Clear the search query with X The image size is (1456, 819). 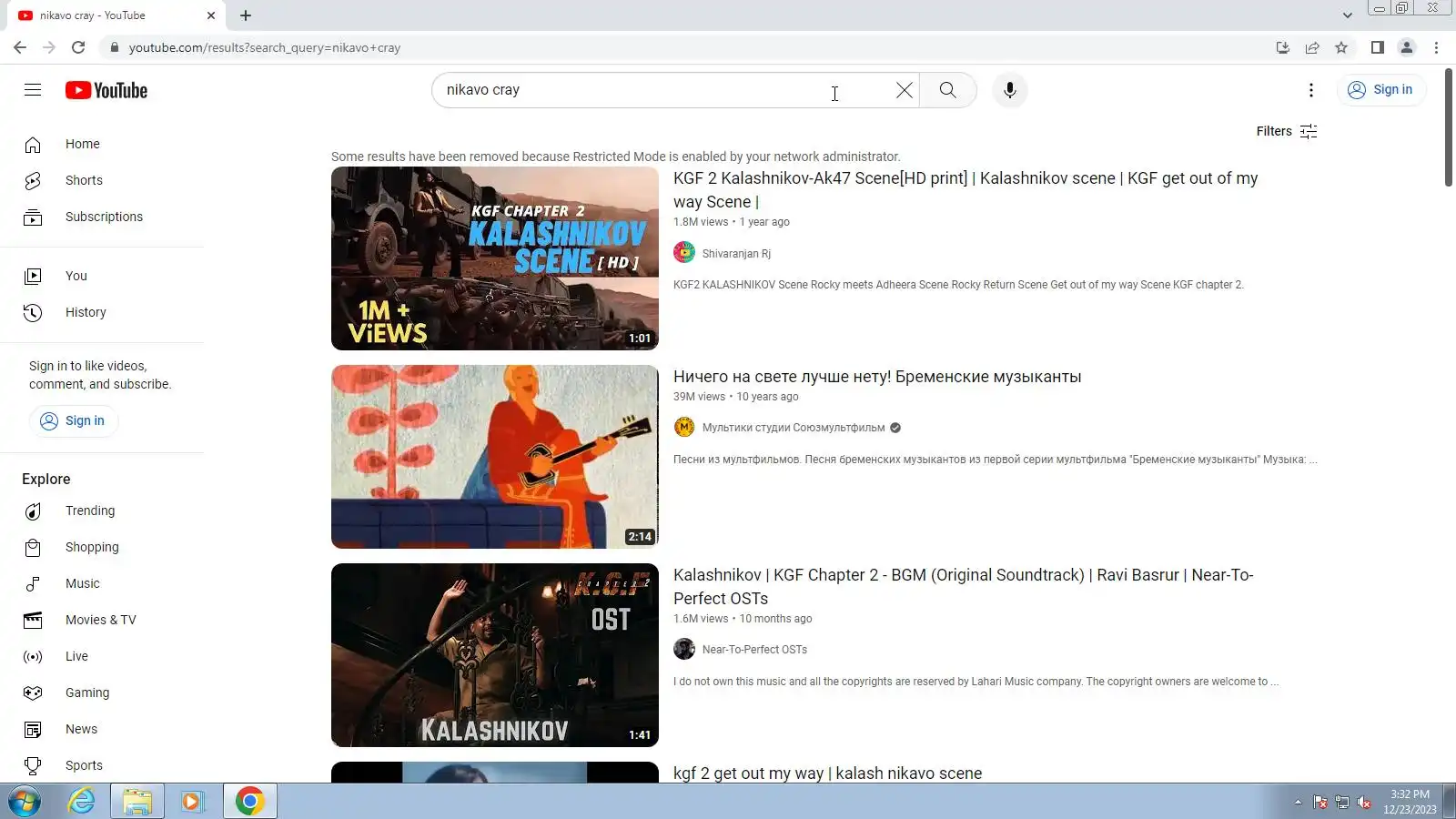(904, 90)
